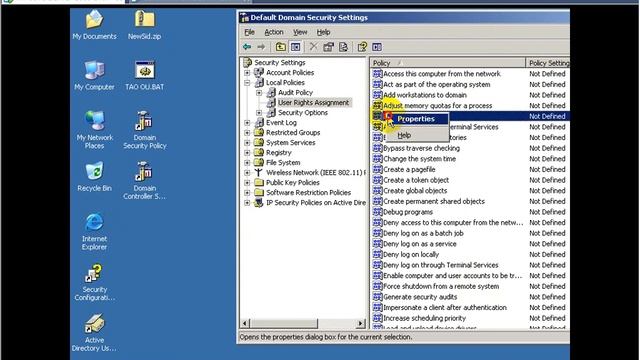The height and width of the screenshot is (360, 640).
Task: Choose Properties in the context menu
Action: point(416,119)
